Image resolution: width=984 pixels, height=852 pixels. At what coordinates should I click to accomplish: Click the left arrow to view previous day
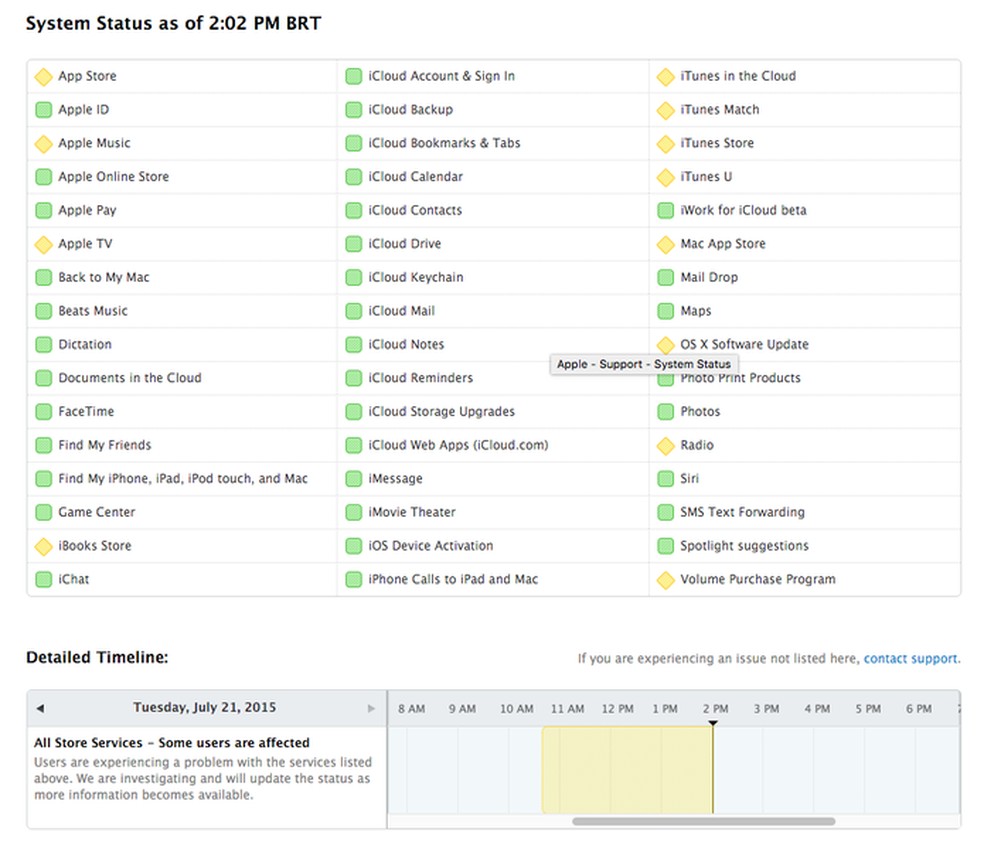click(41, 707)
